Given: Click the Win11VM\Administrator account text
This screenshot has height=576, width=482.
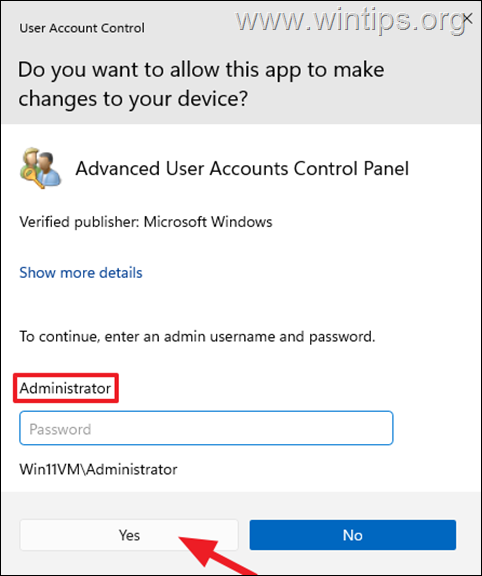Looking at the screenshot, I should [x=98, y=469].
